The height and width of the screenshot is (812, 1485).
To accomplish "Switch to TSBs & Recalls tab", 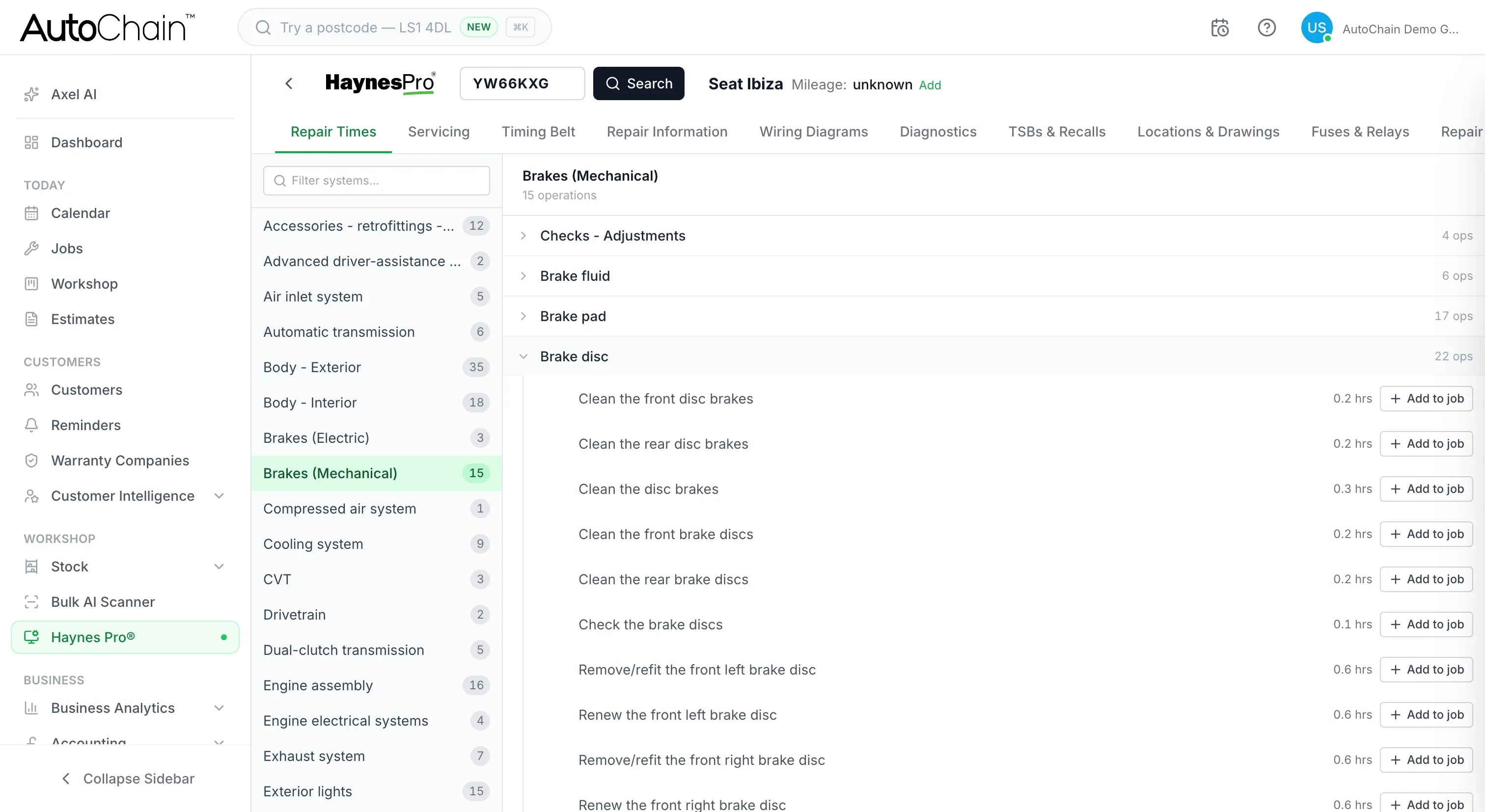I will (1056, 132).
